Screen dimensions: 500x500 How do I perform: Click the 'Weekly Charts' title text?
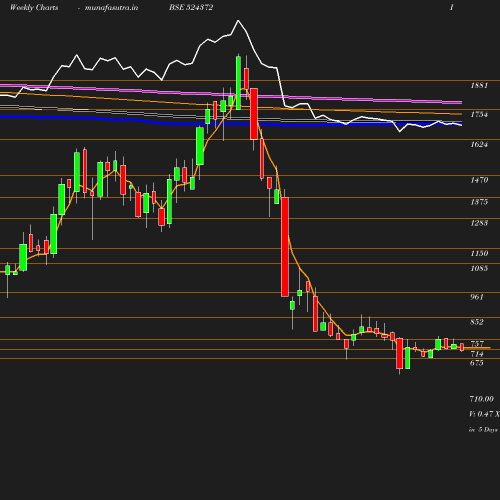click(34, 7)
